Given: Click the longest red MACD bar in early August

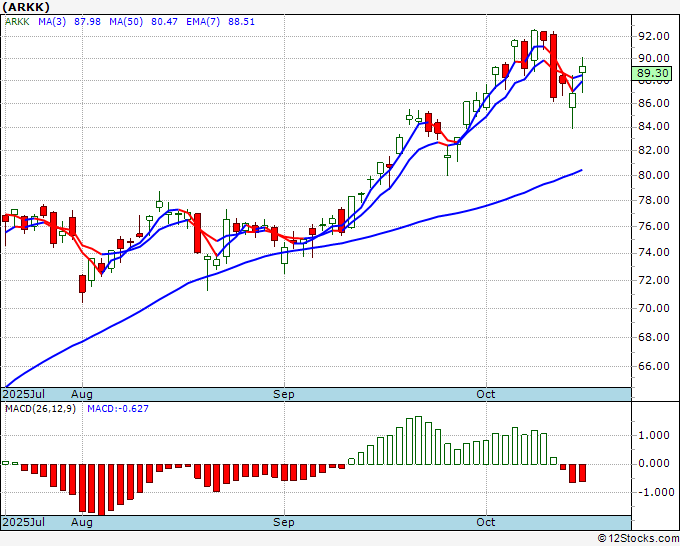Looking at the screenshot, I should point(101,489).
